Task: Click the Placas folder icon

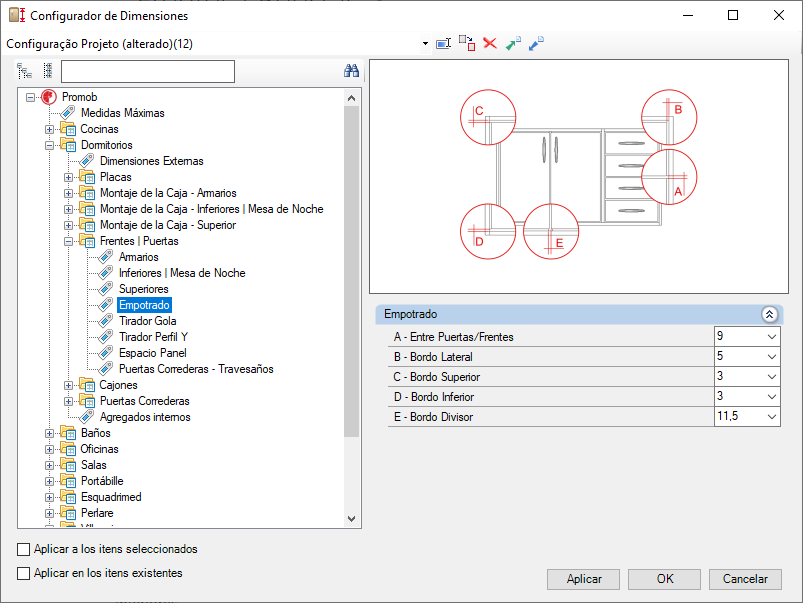Action: [87, 177]
